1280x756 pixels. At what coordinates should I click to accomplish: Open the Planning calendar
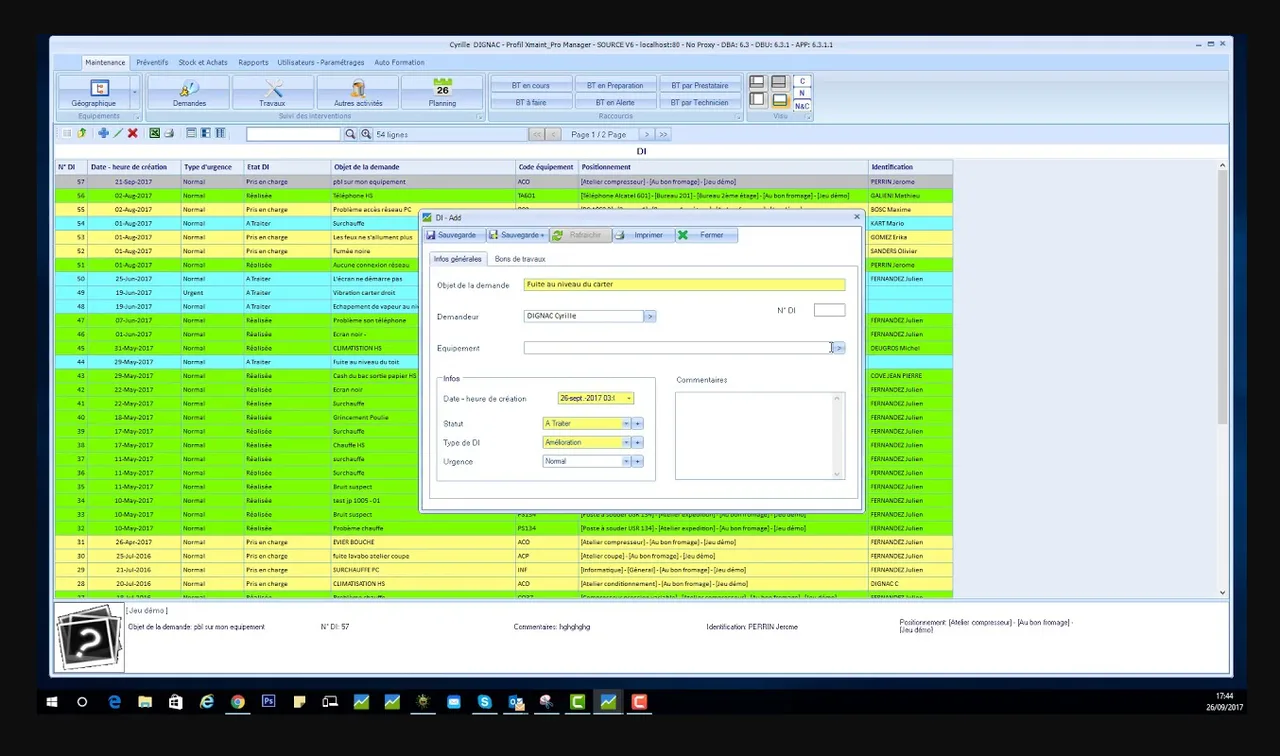pos(442,93)
